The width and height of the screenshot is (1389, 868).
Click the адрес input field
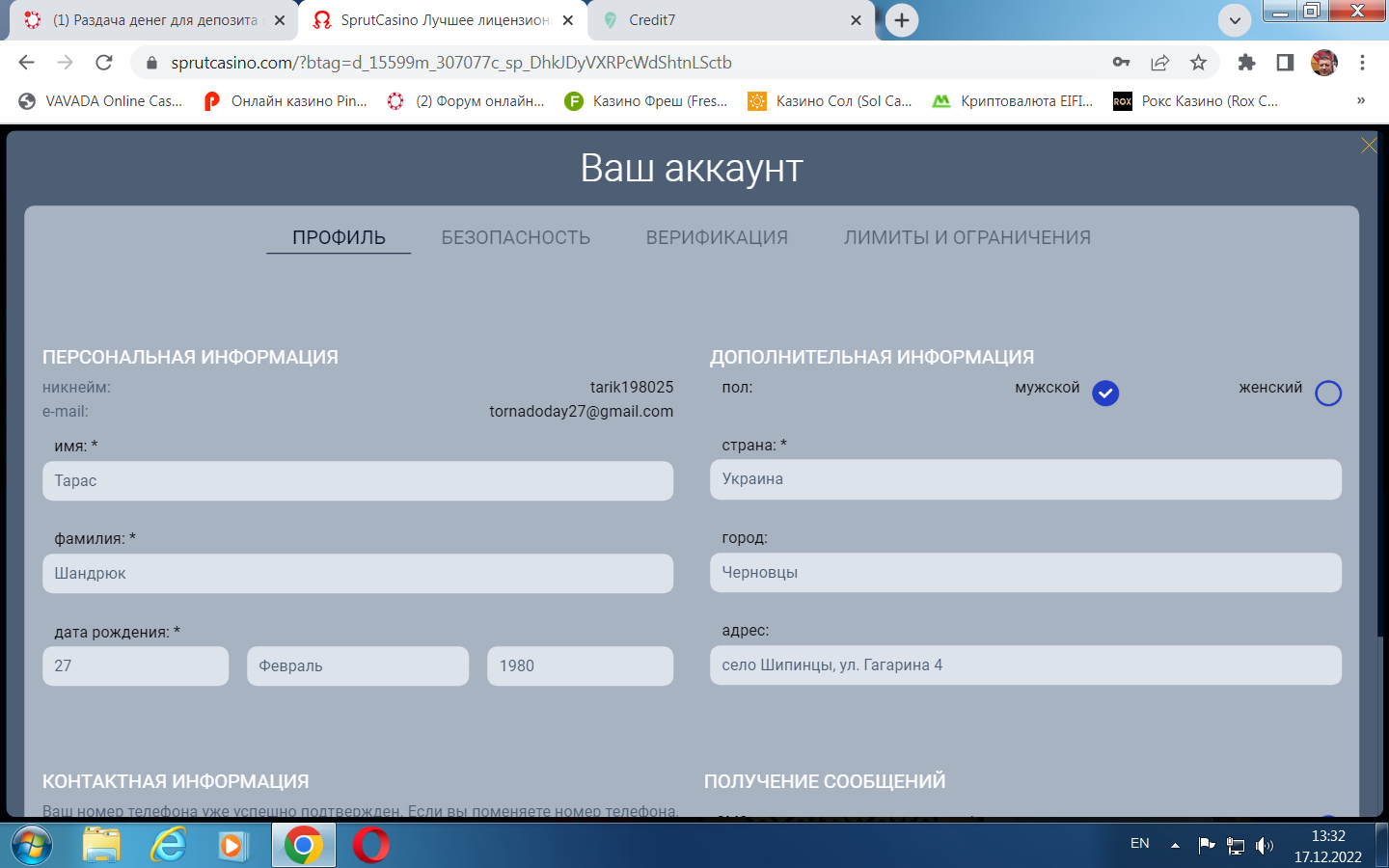tap(1025, 665)
